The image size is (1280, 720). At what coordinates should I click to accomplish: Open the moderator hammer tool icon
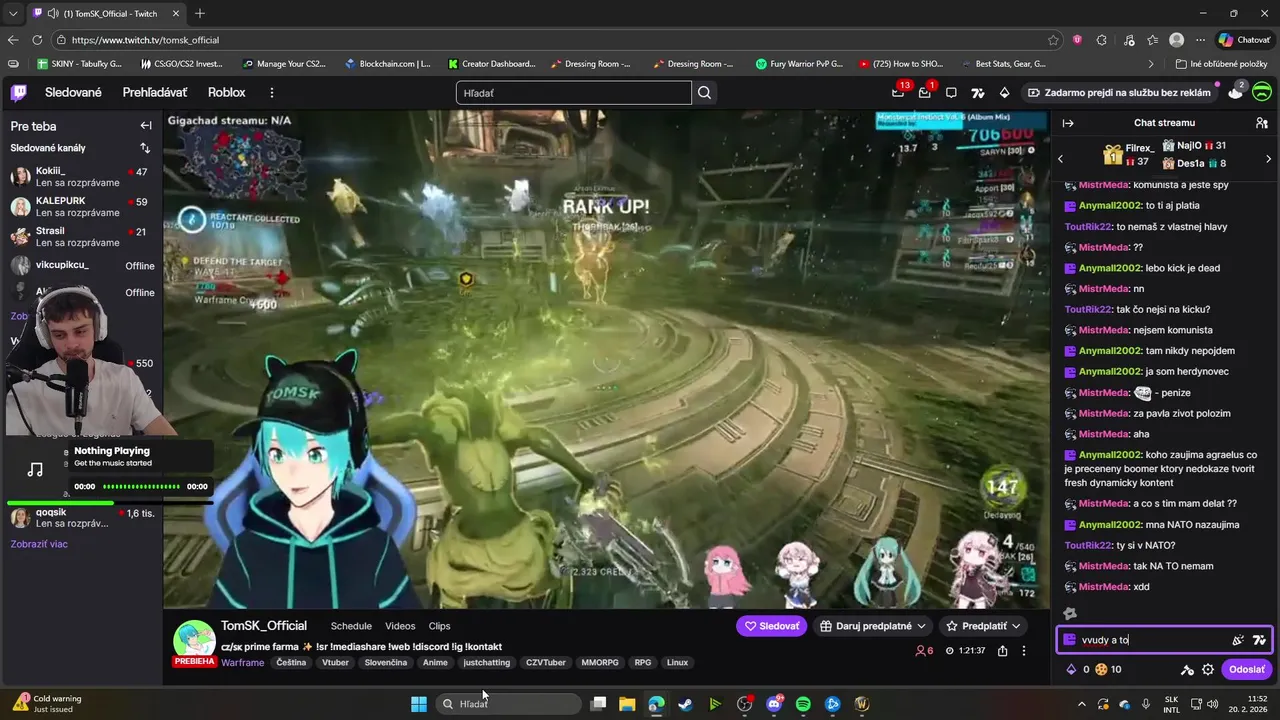click(1188, 670)
